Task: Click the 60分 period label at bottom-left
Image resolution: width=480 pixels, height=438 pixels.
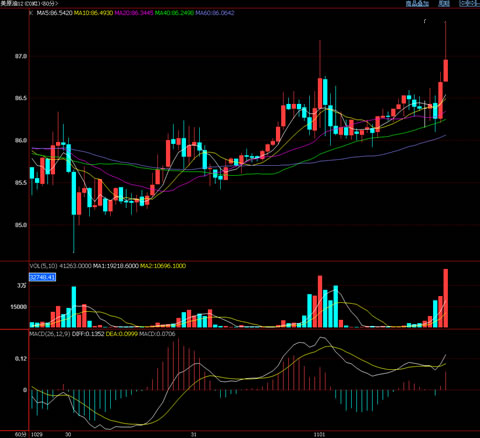Action: (21, 434)
